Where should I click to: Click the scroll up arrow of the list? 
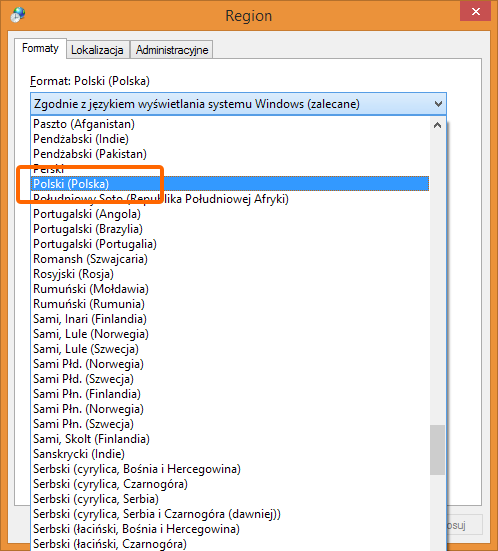tap(437, 125)
